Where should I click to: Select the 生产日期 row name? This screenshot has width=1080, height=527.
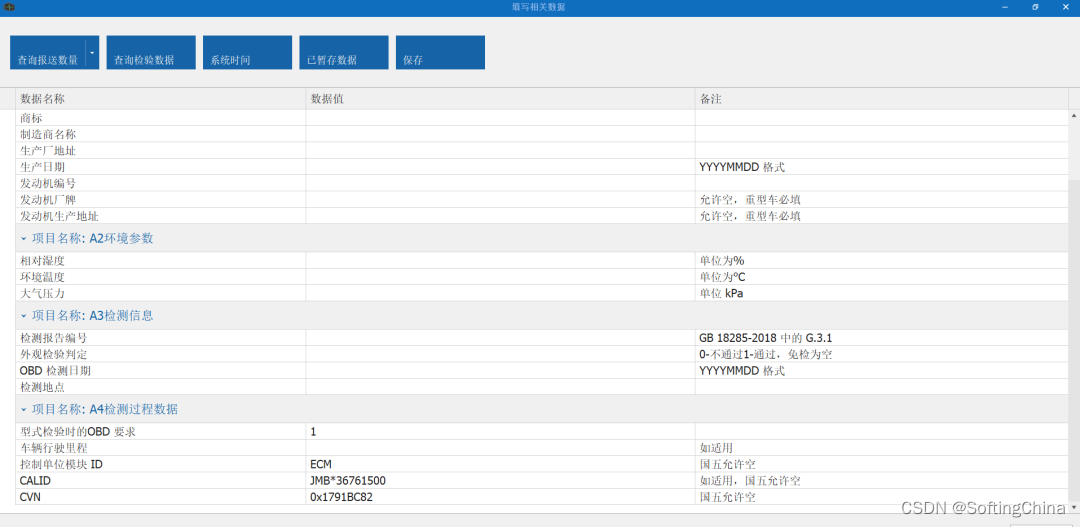(43, 167)
